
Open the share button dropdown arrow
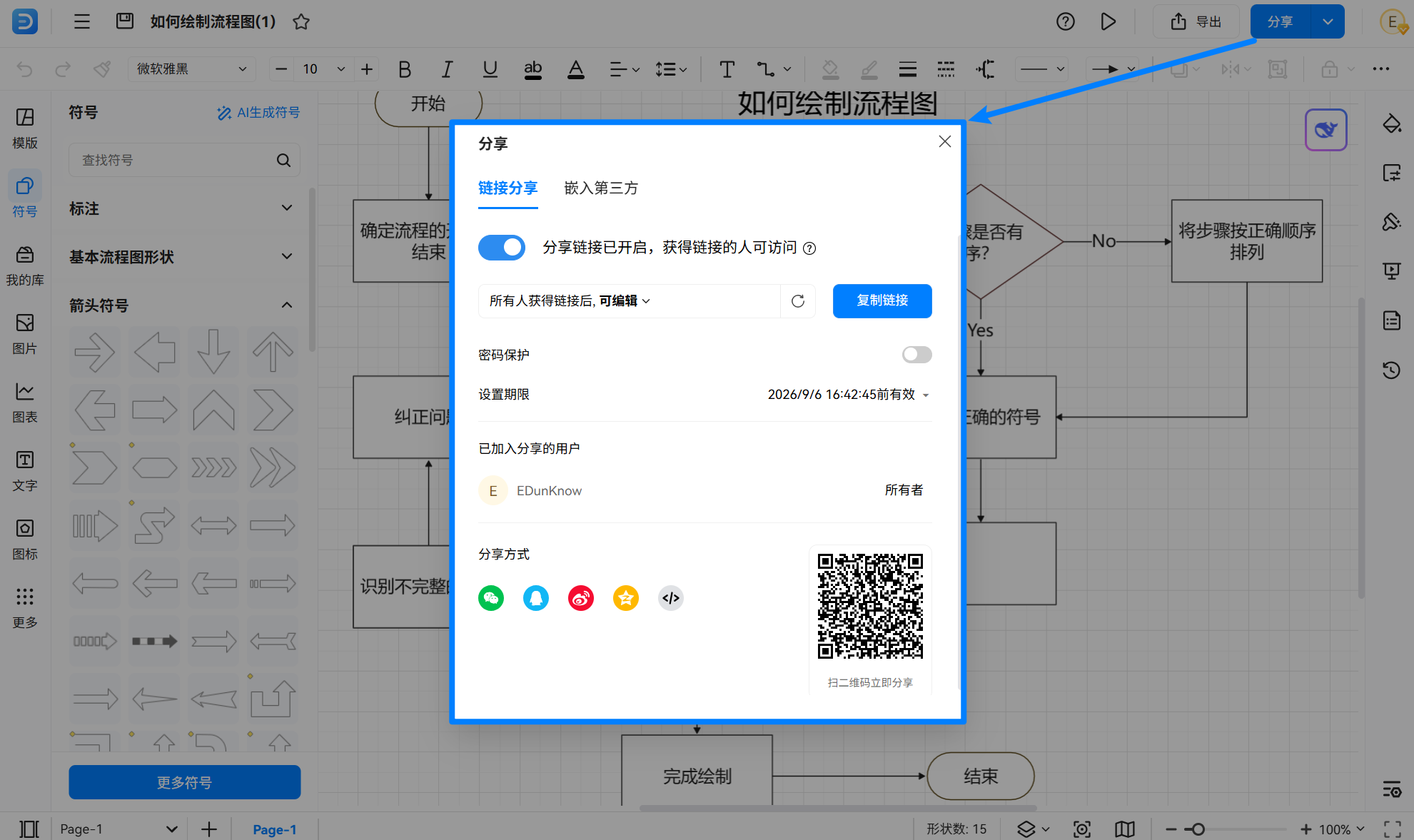tap(1328, 21)
